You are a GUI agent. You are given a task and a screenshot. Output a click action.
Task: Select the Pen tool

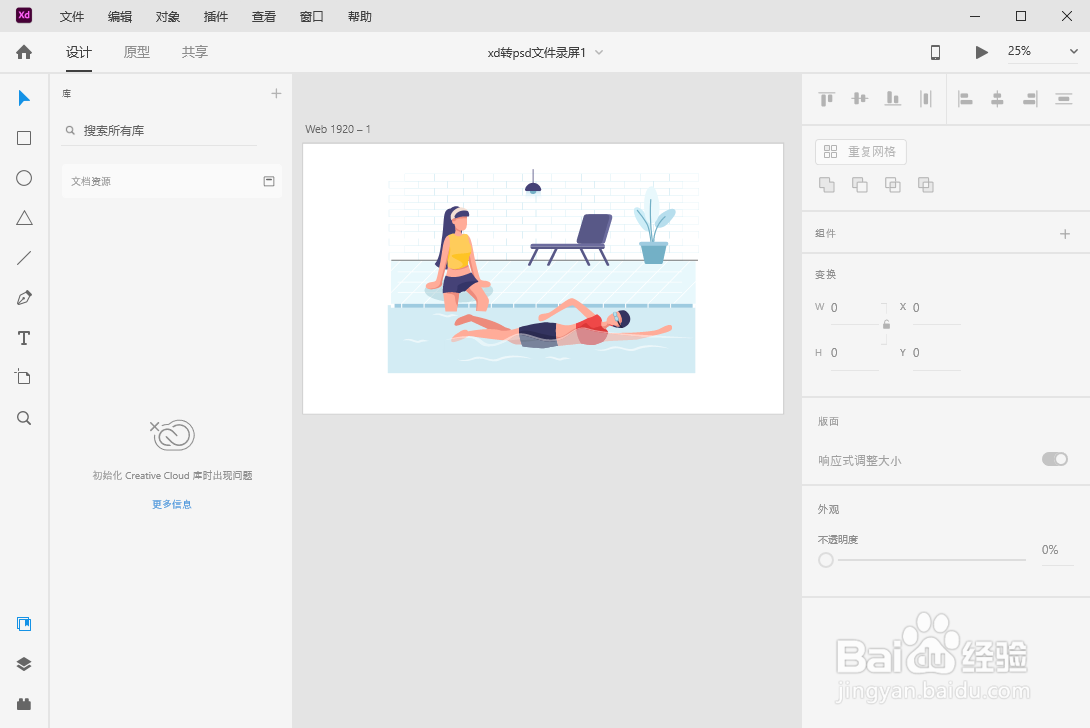coord(23,298)
